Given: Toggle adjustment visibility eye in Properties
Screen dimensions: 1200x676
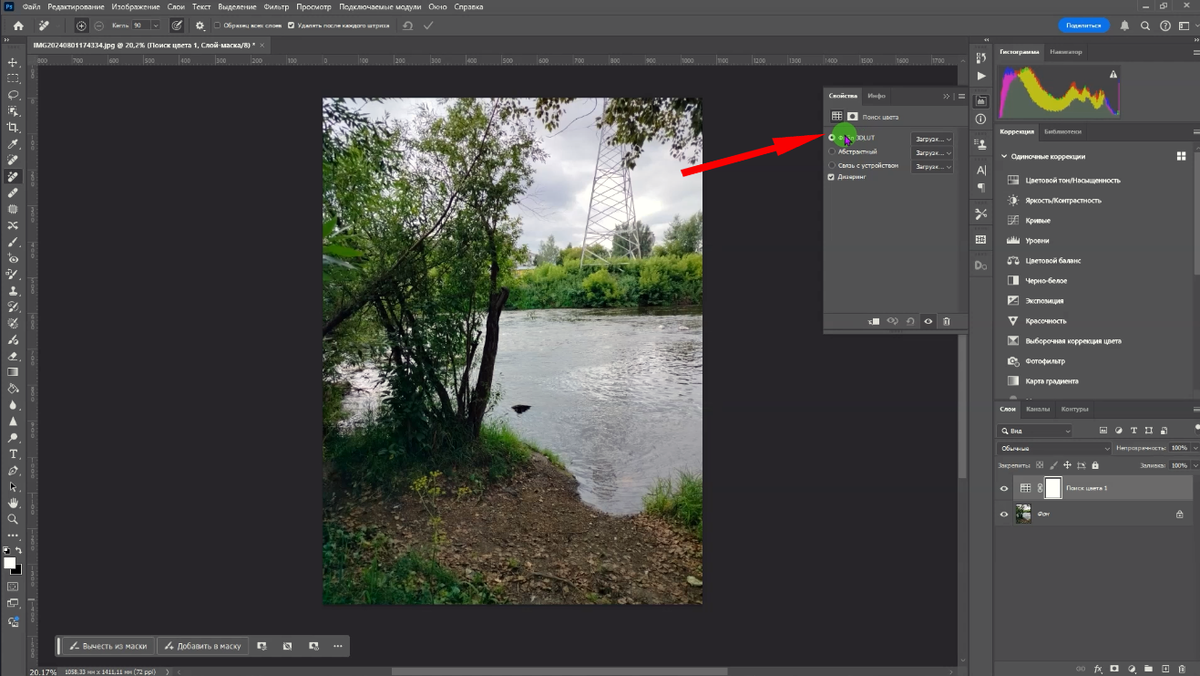Looking at the screenshot, I should (928, 322).
